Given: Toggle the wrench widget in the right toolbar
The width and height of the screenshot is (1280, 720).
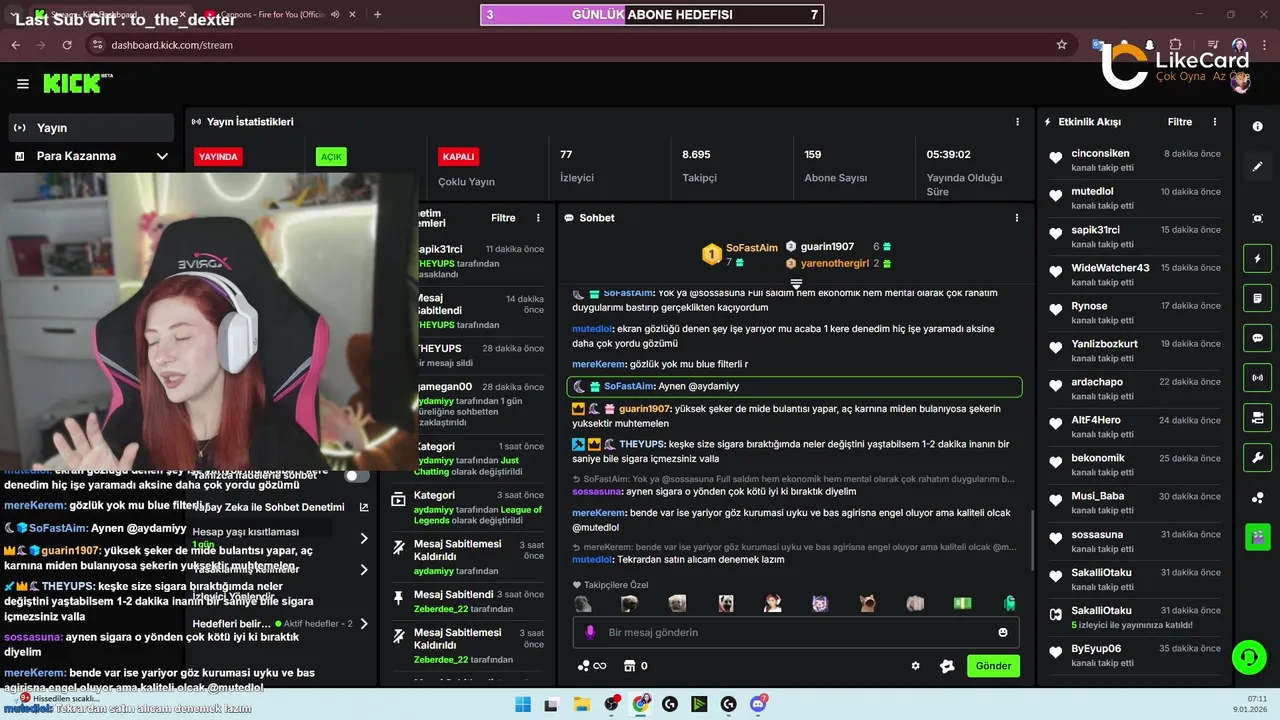Looking at the screenshot, I should 1257,458.
